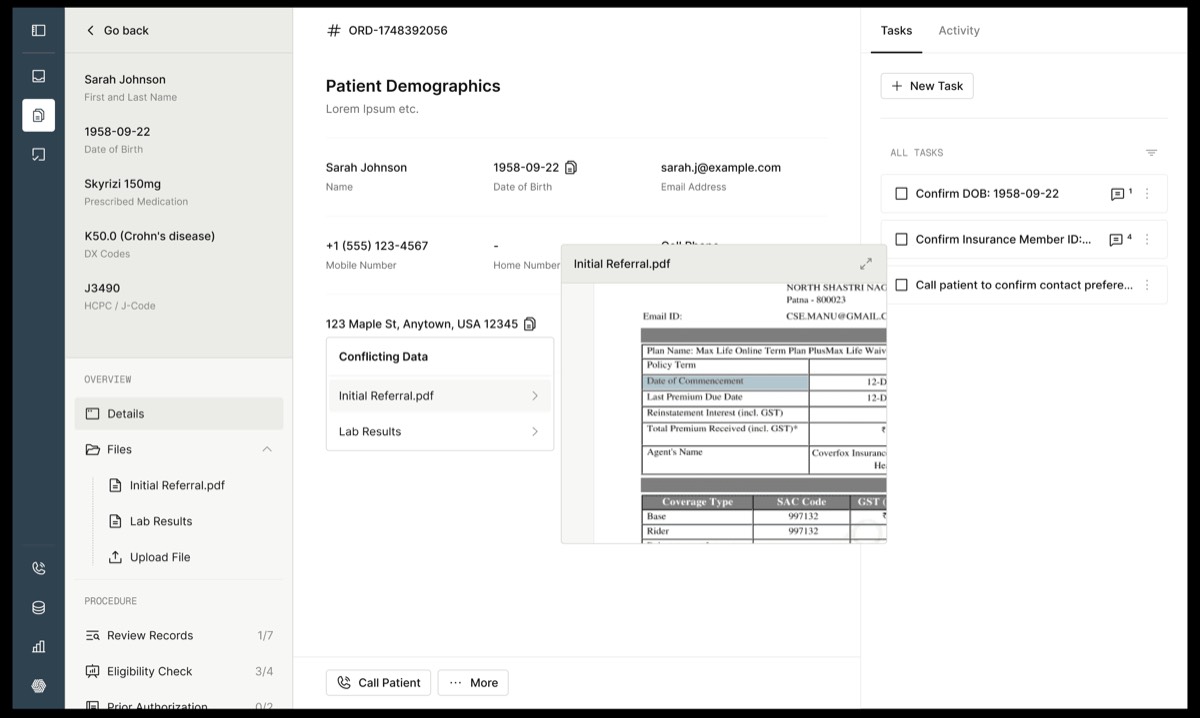Image resolution: width=1200 pixels, height=718 pixels.
Task: Toggle the sidebar panel icon
Action: [38, 30]
